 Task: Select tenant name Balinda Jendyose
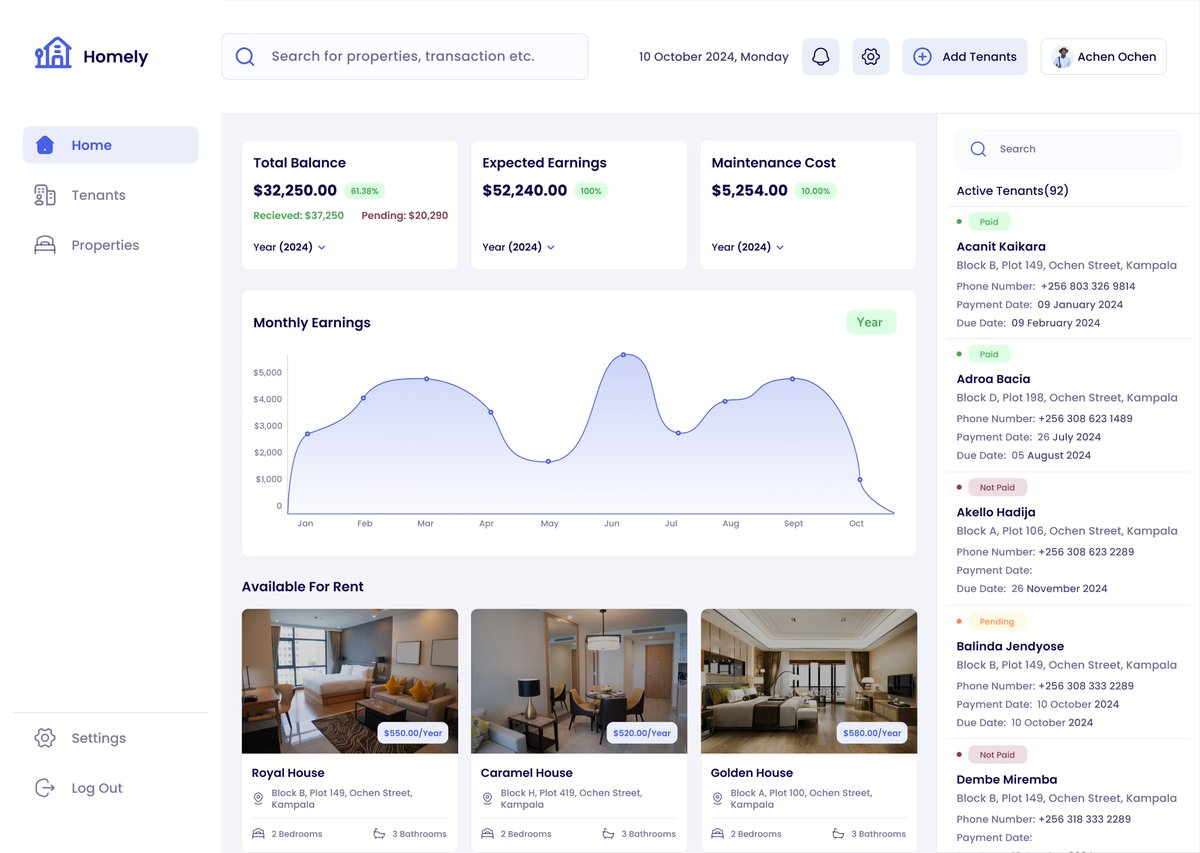pos(1010,646)
